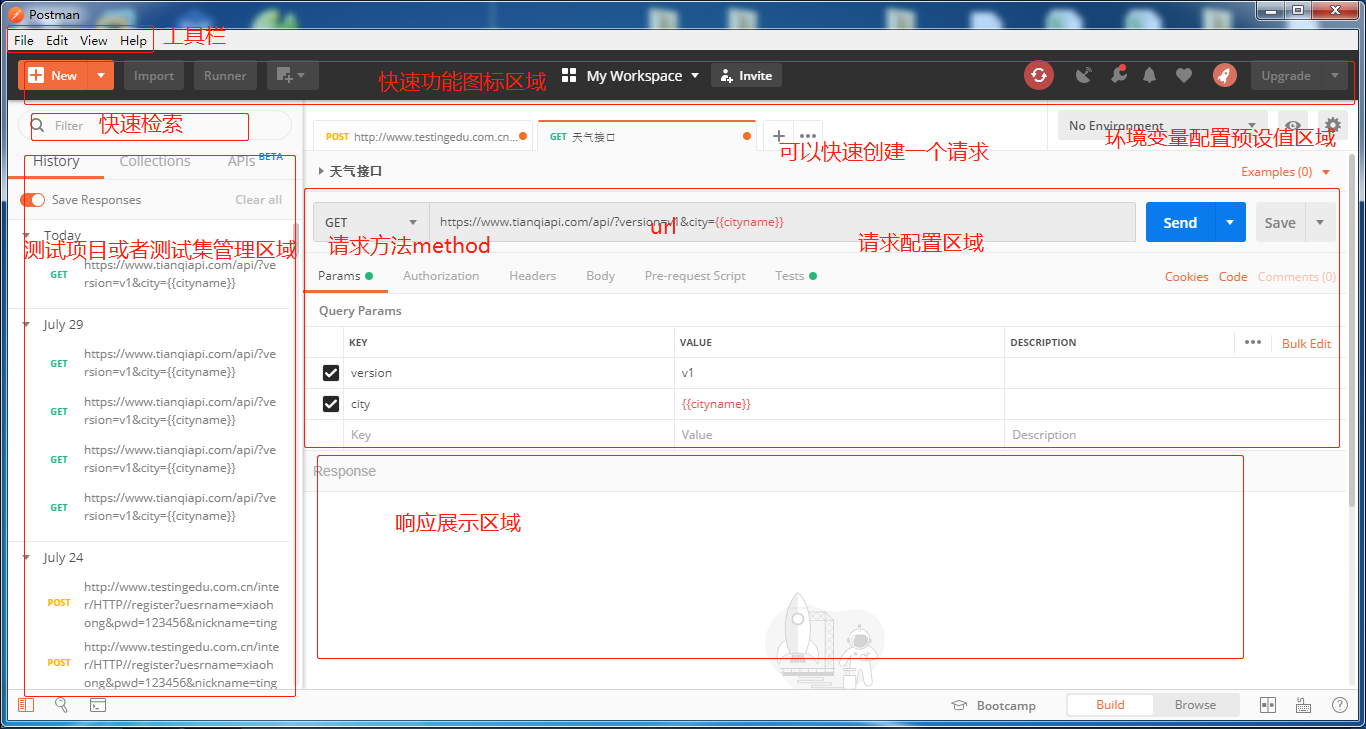
Task: Open the GET method dropdown
Action: 371,222
